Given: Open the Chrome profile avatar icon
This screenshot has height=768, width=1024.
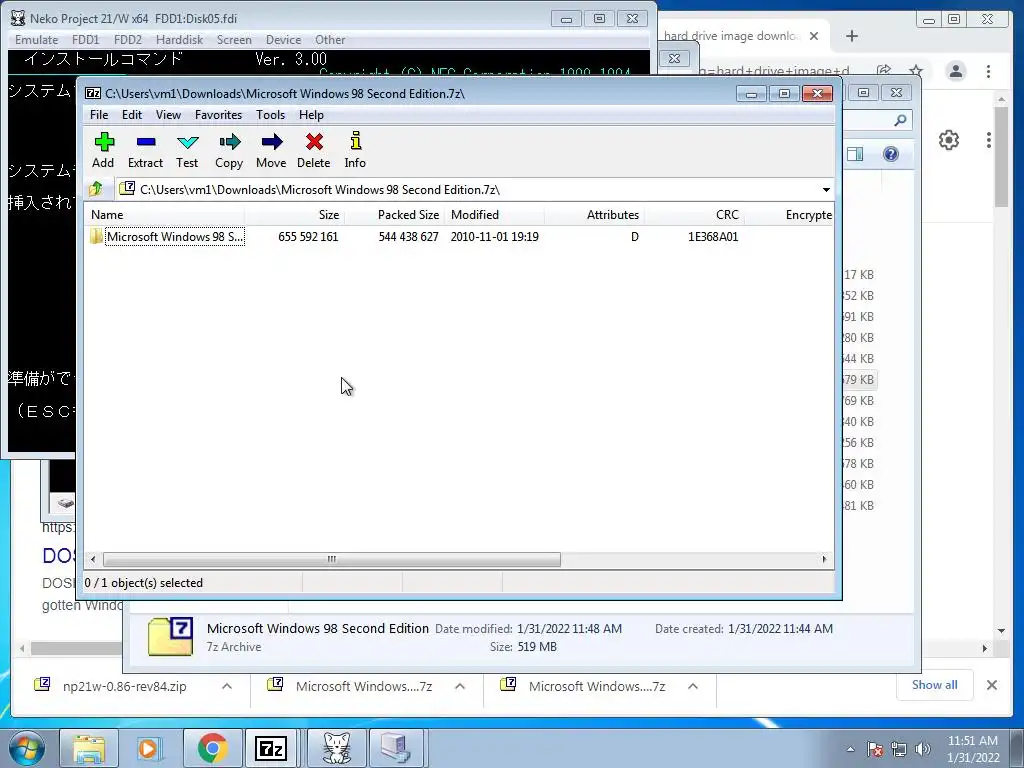Looking at the screenshot, I should click(x=956, y=71).
